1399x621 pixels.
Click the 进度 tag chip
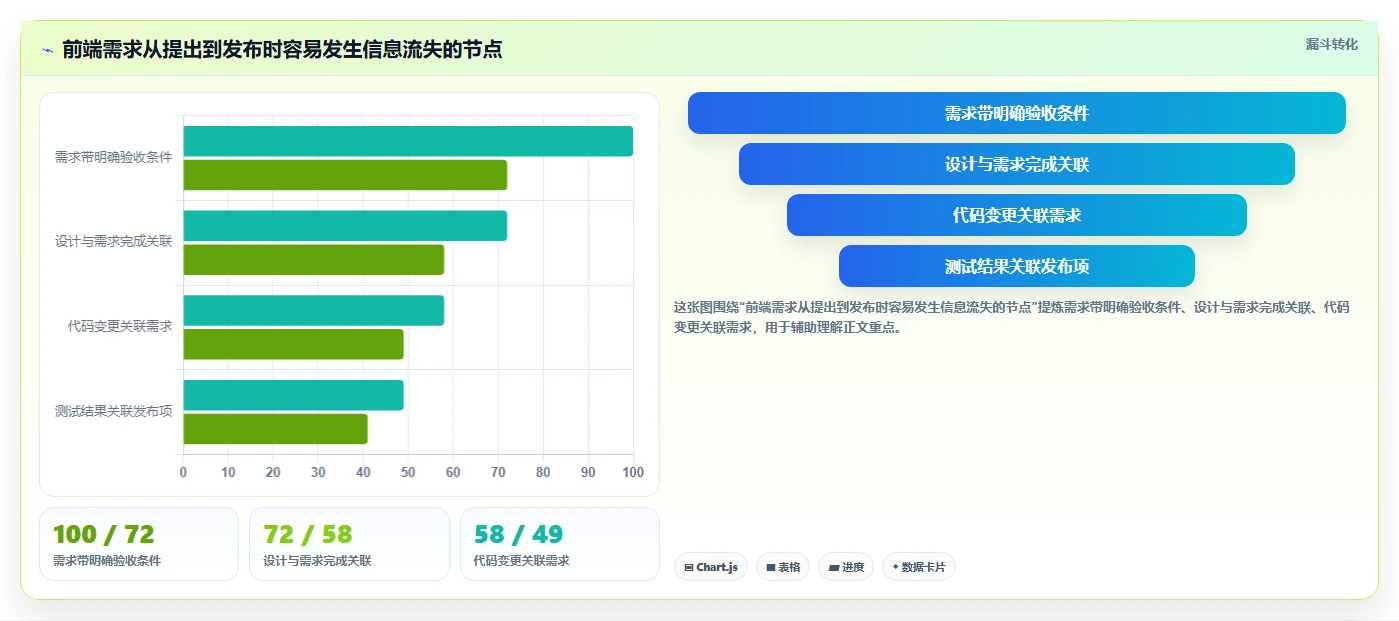846,567
